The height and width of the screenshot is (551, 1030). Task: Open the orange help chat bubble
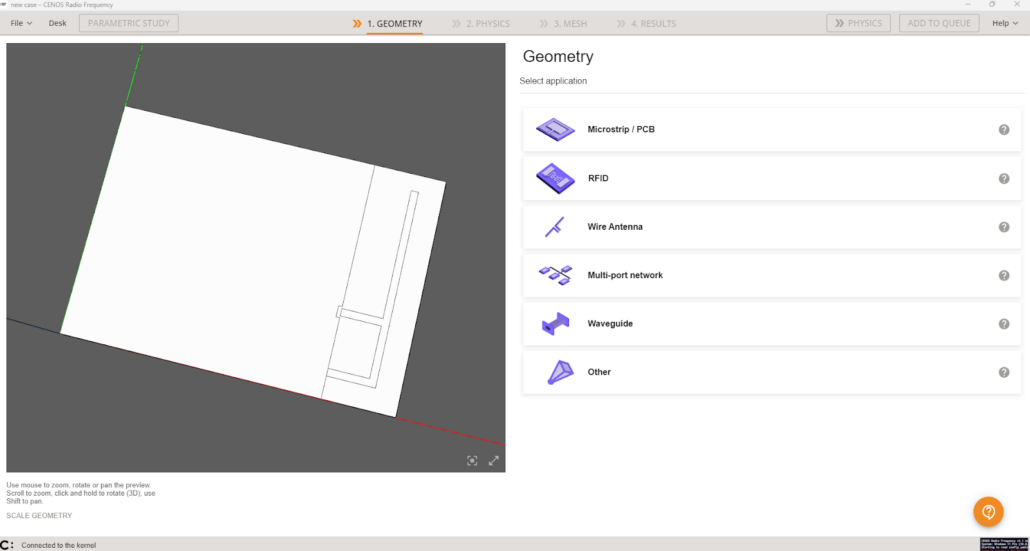[x=988, y=512]
